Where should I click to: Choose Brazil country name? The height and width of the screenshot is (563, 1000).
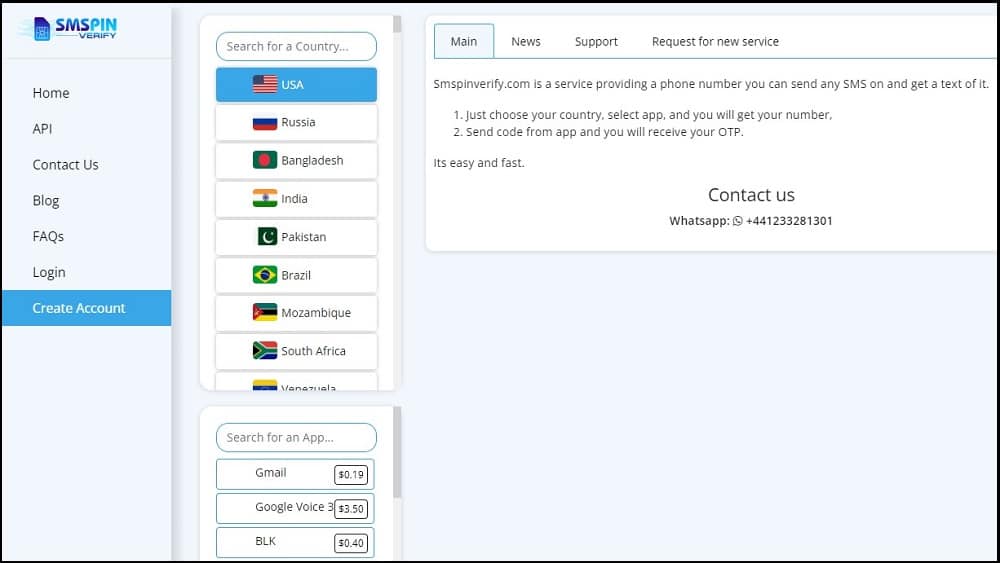click(x=296, y=275)
